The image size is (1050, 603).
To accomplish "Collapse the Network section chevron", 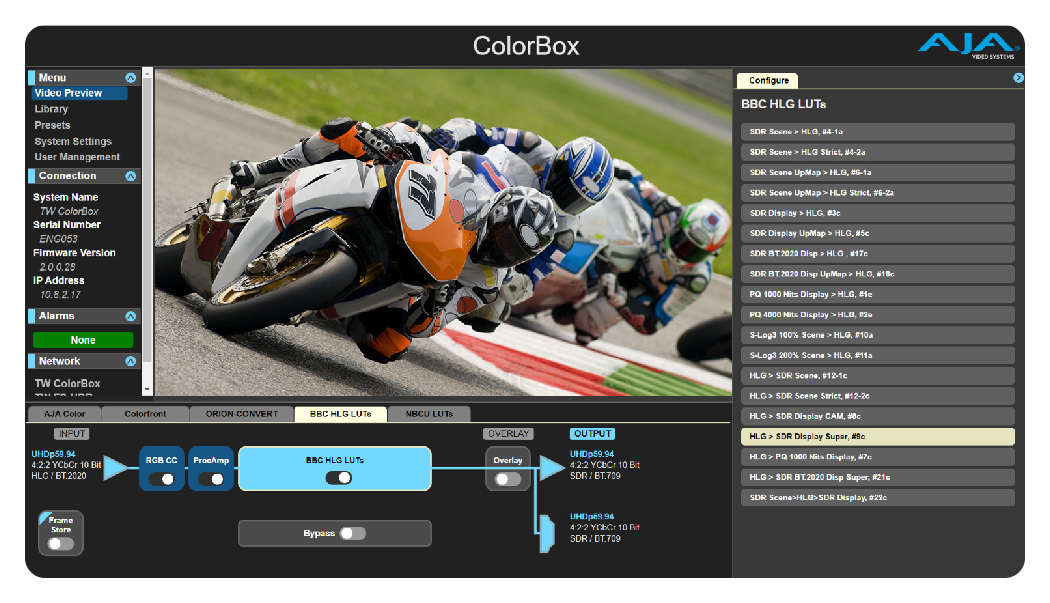I will (x=131, y=361).
